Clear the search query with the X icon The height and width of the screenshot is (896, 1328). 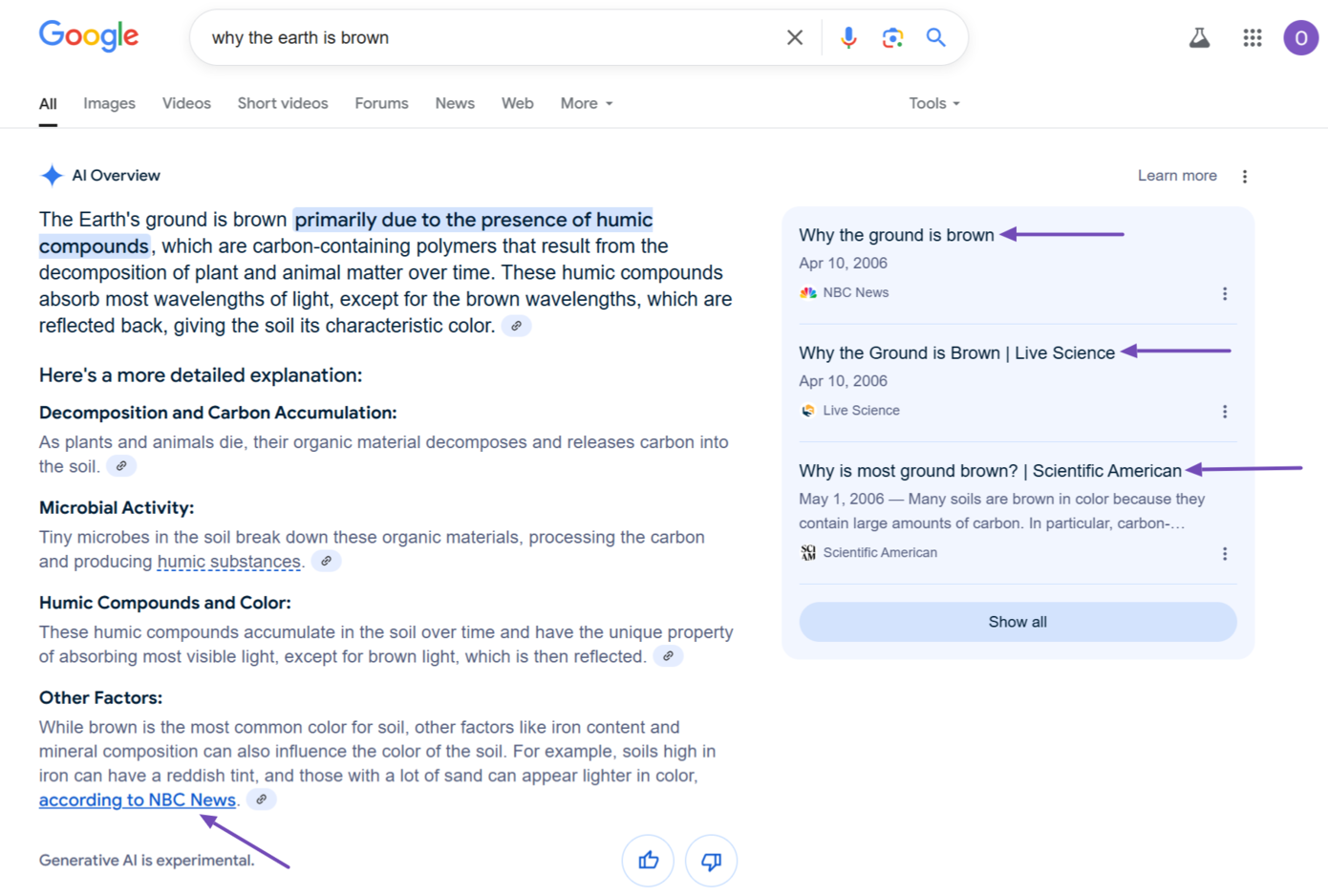[794, 37]
